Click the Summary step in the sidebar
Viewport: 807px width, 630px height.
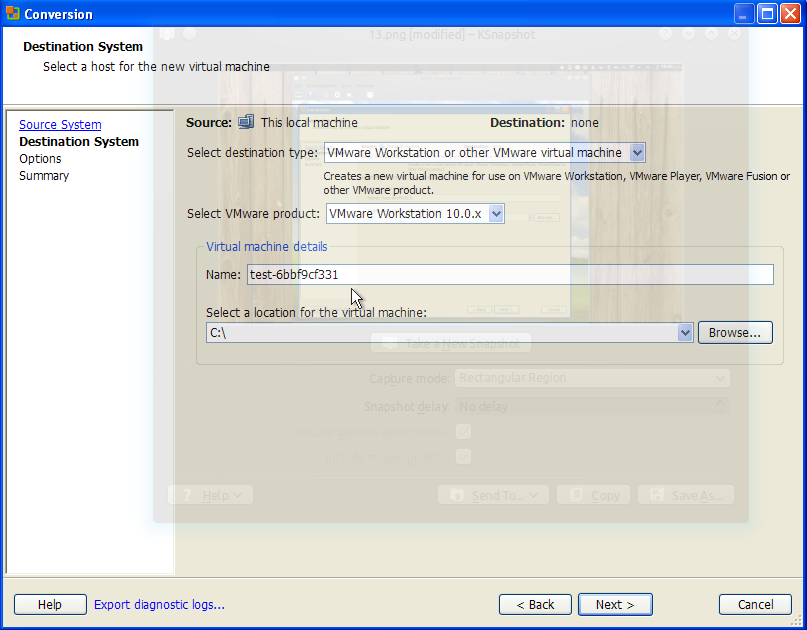click(44, 176)
